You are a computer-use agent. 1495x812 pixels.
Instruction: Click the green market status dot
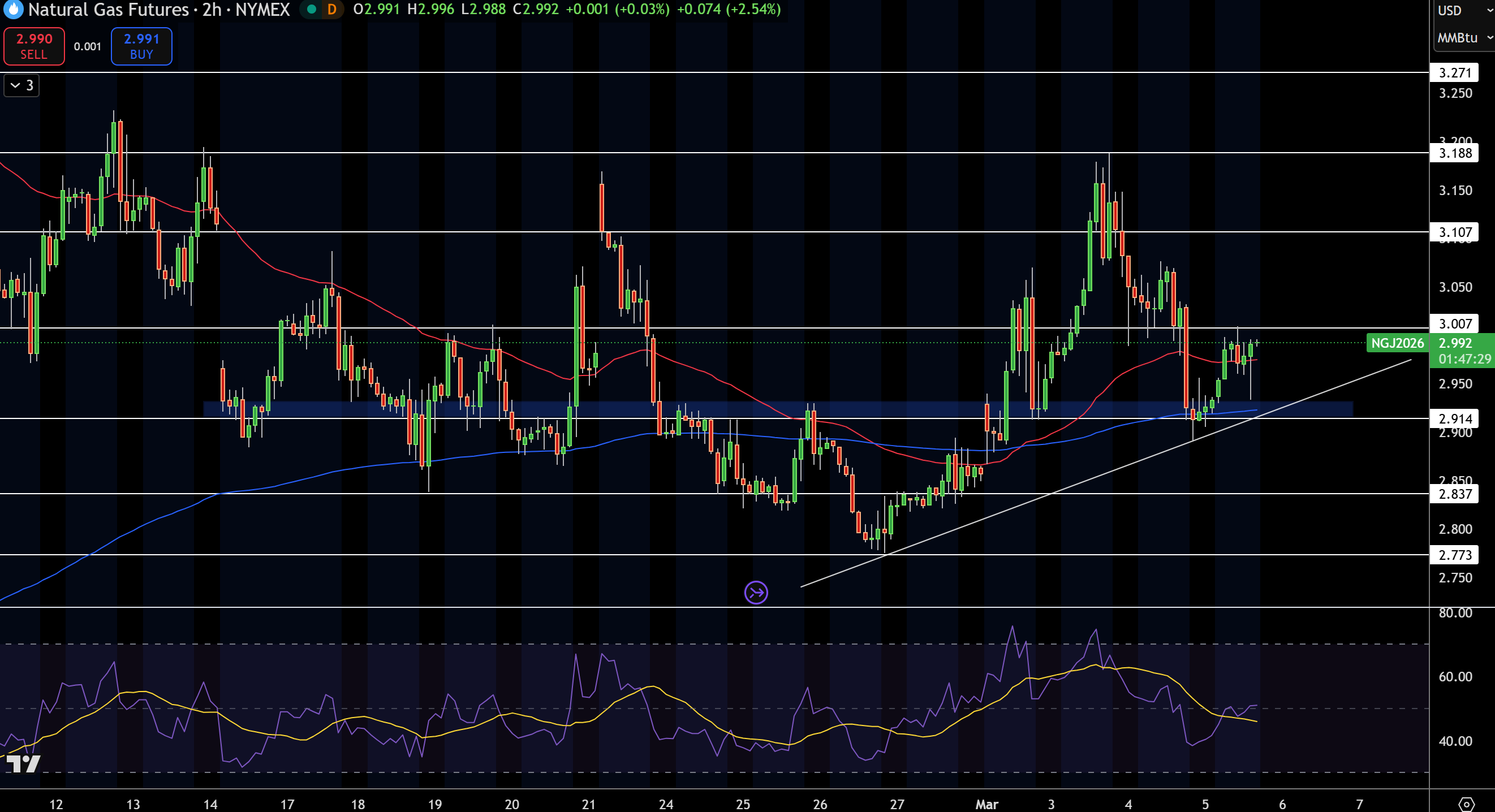click(x=312, y=9)
